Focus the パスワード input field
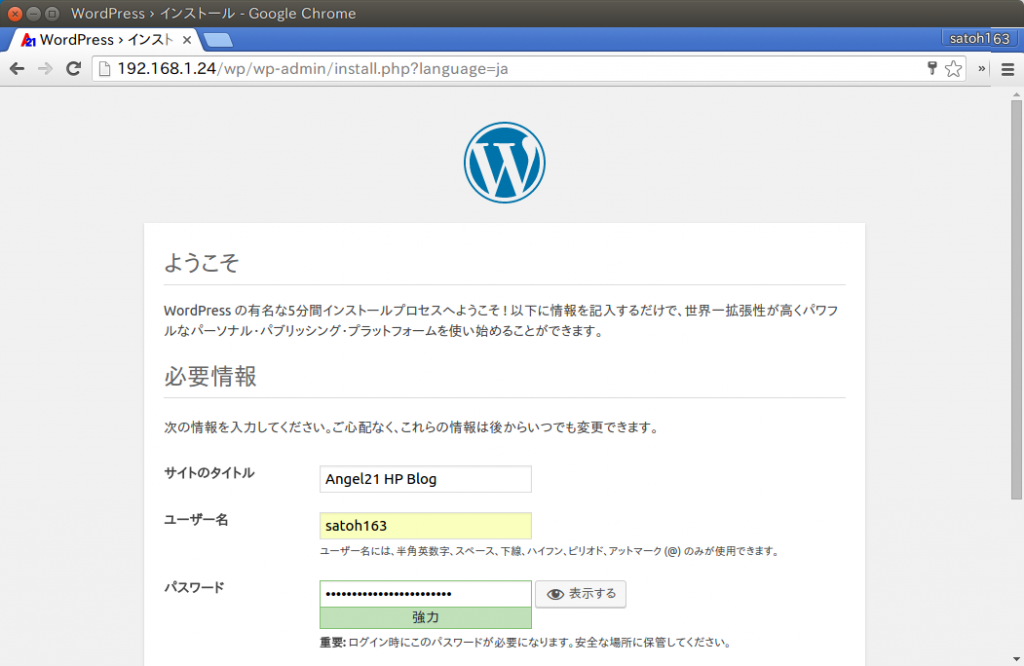1024x666 pixels. (425, 594)
